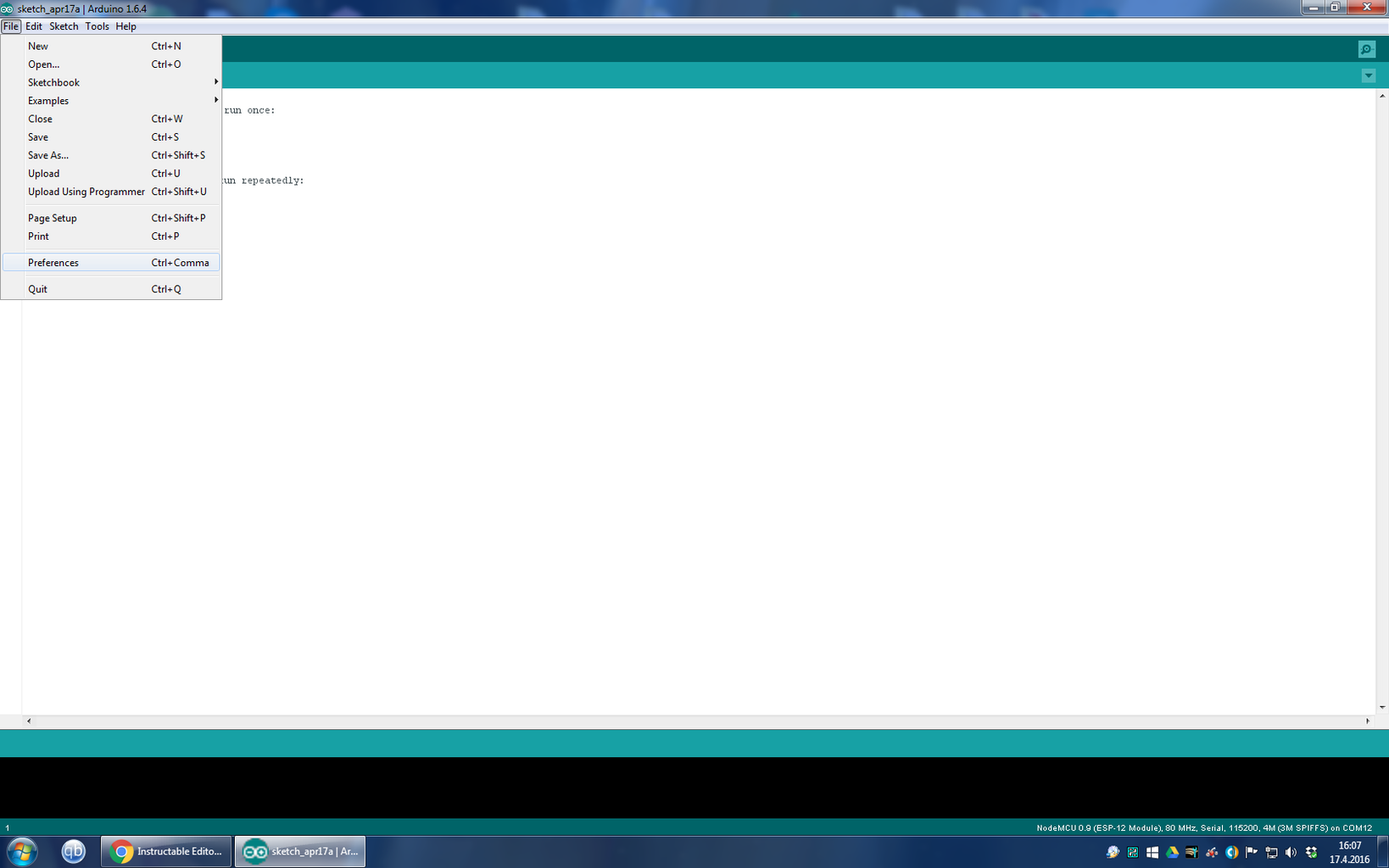Click the Windows Start button
Image resolution: width=1389 pixels, height=868 pixels.
[23, 851]
